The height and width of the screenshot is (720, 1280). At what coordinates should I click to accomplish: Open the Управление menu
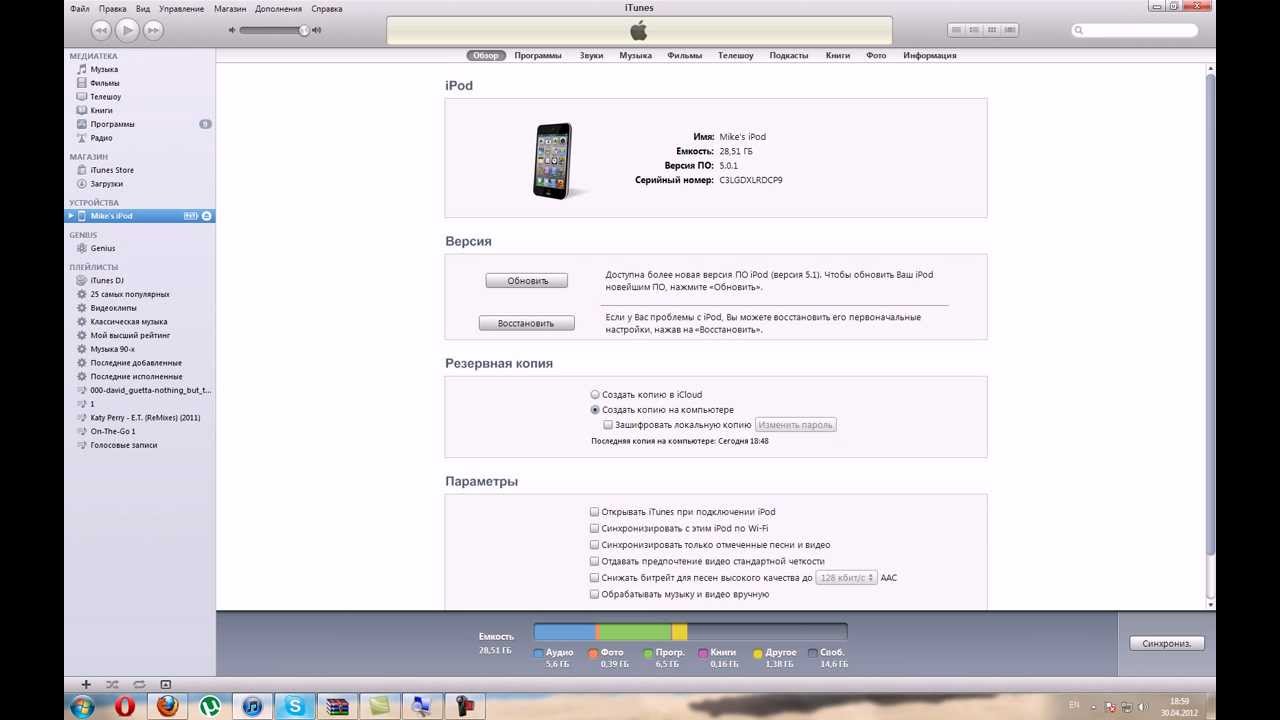[181, 9]
